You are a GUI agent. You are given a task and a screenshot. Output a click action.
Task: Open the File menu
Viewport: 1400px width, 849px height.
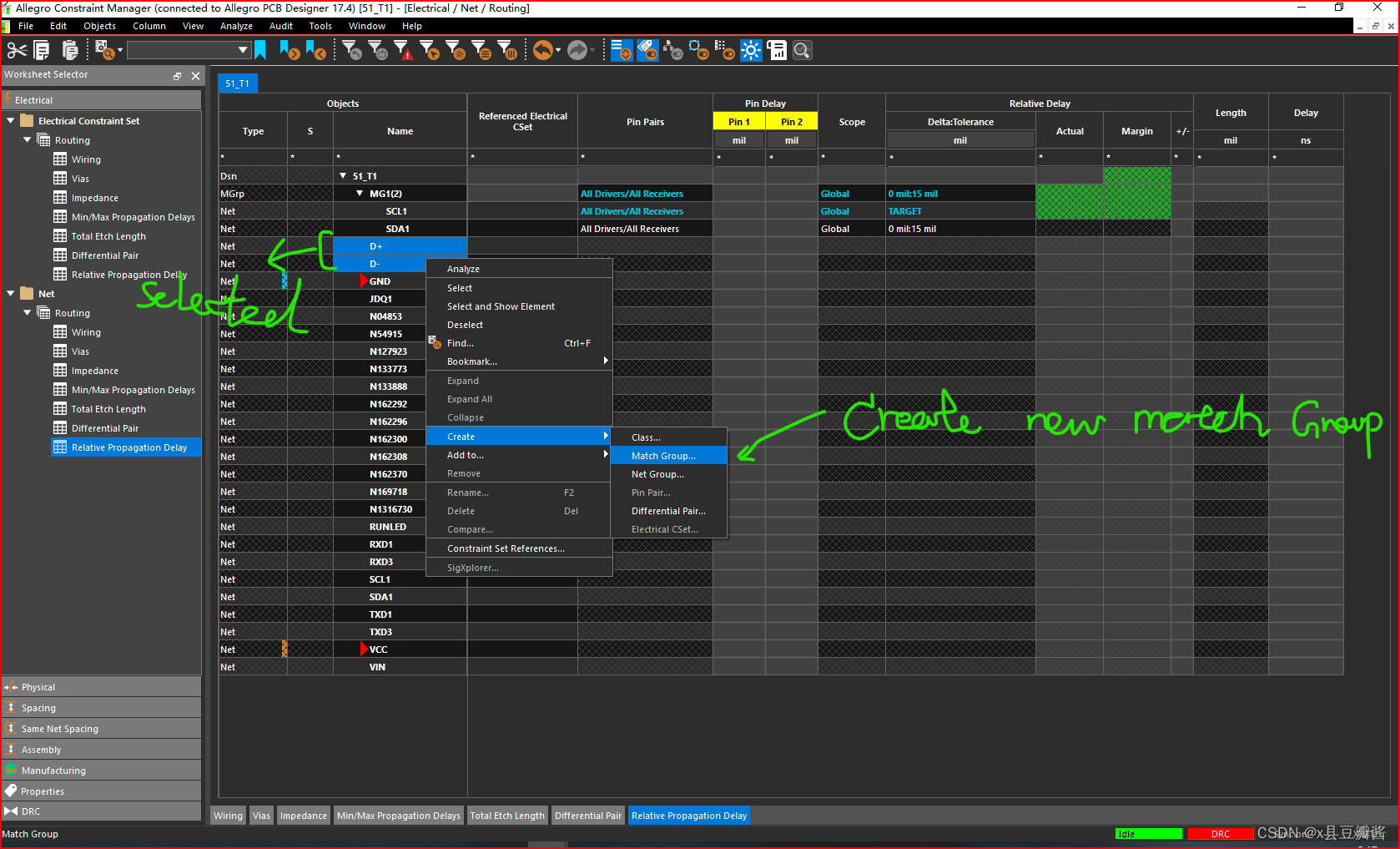(x=26, y=26)
